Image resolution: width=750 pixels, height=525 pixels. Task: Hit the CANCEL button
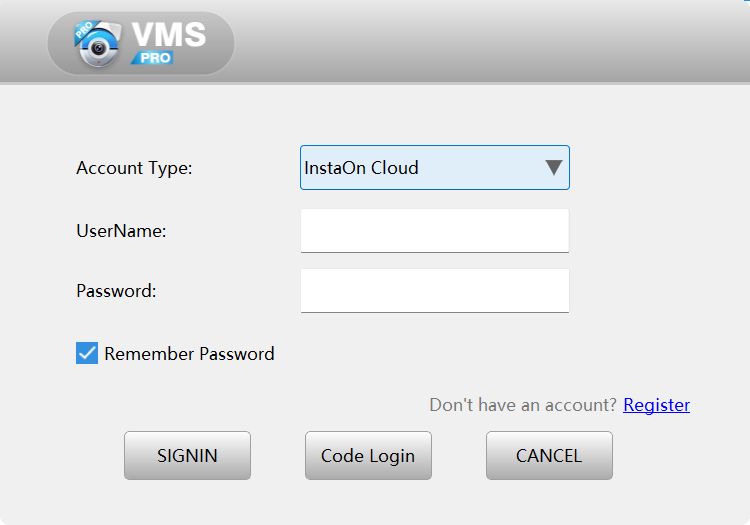(x=549, y=456)
